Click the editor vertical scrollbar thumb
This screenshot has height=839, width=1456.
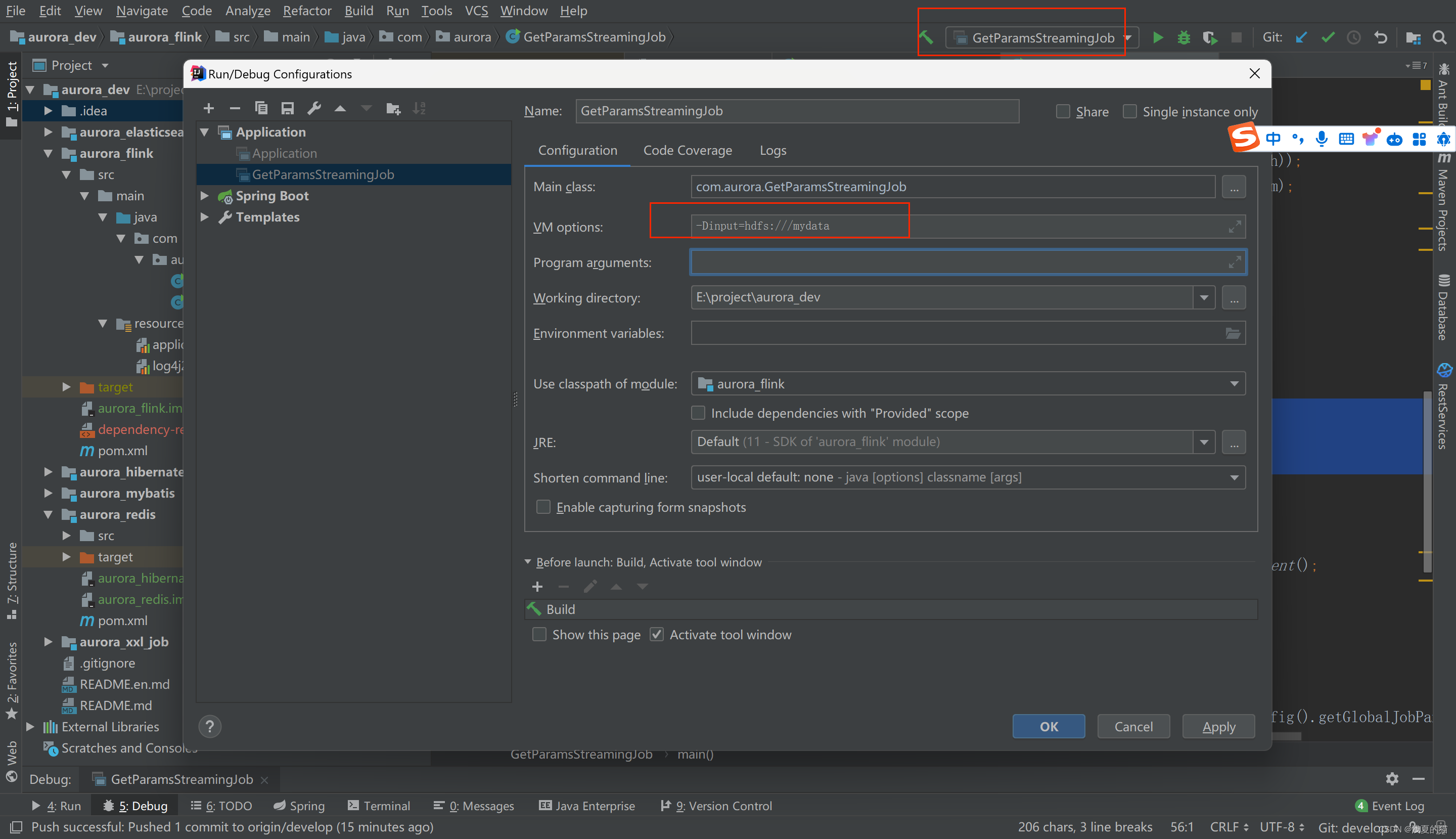click(x=1427, y=481)
